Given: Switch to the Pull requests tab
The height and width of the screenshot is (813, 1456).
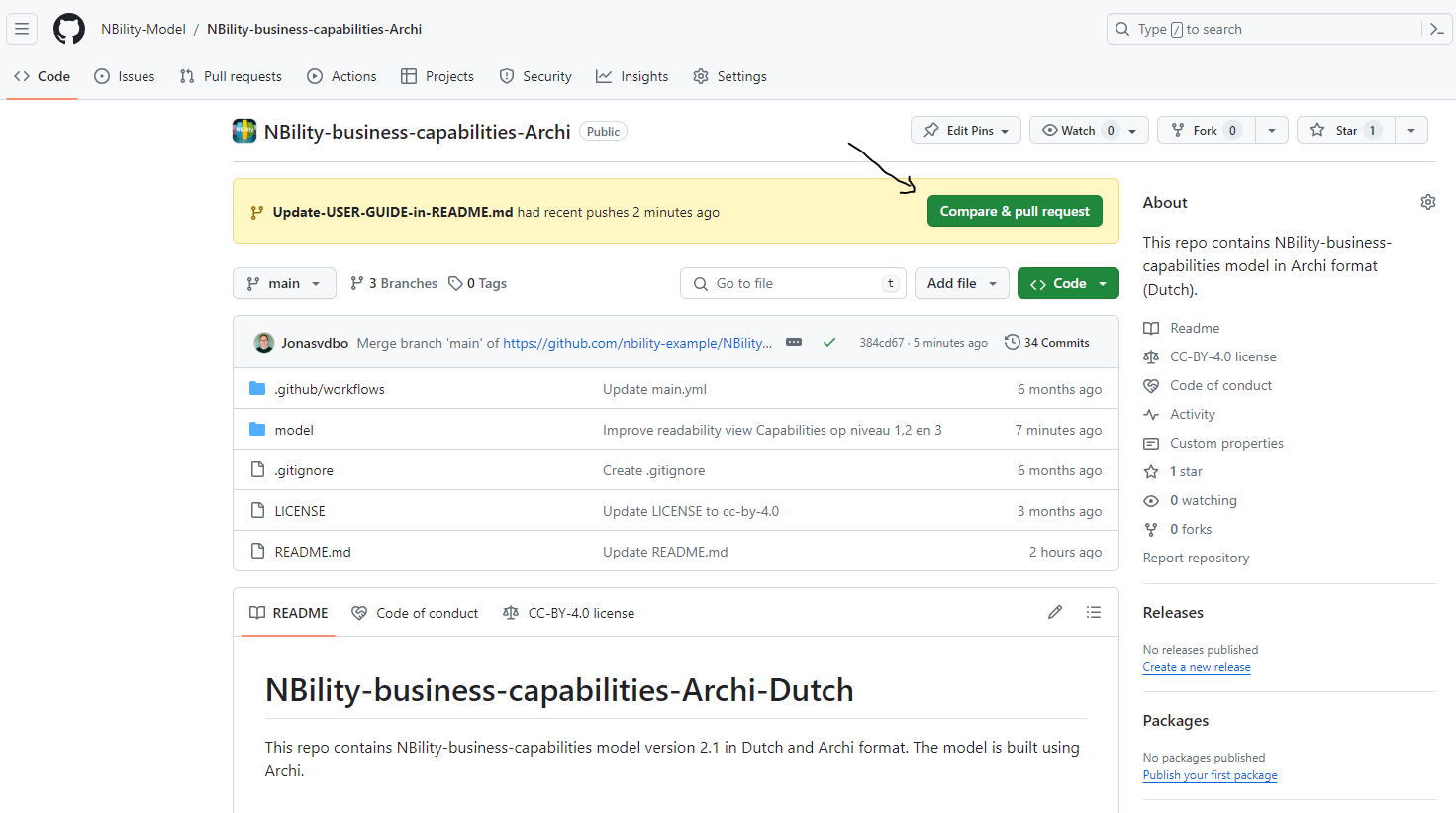Looking at the screenshot, I should pos(231,76).
